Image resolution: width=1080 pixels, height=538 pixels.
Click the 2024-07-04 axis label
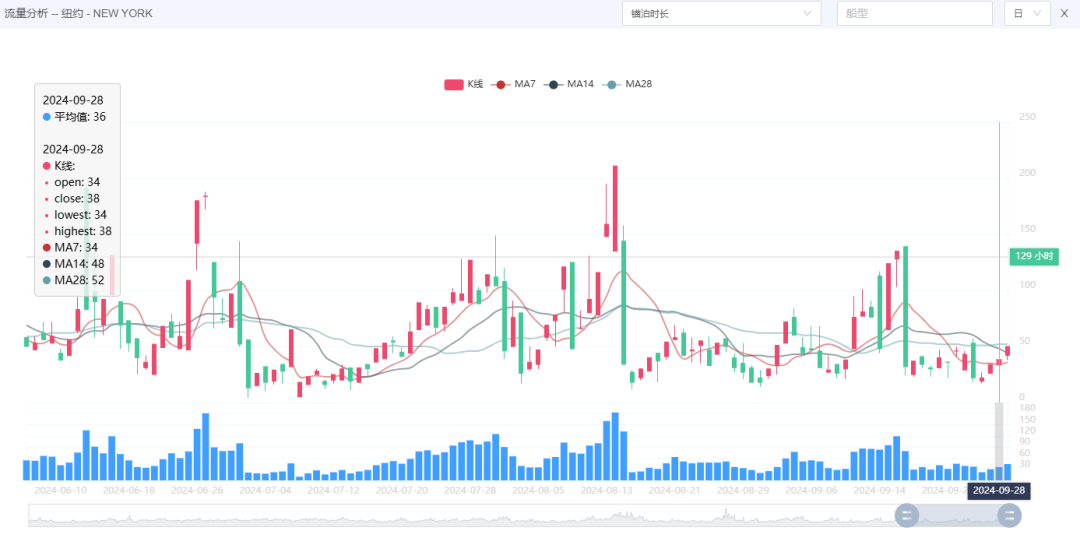pyautogui.click(x=265, y=490)
